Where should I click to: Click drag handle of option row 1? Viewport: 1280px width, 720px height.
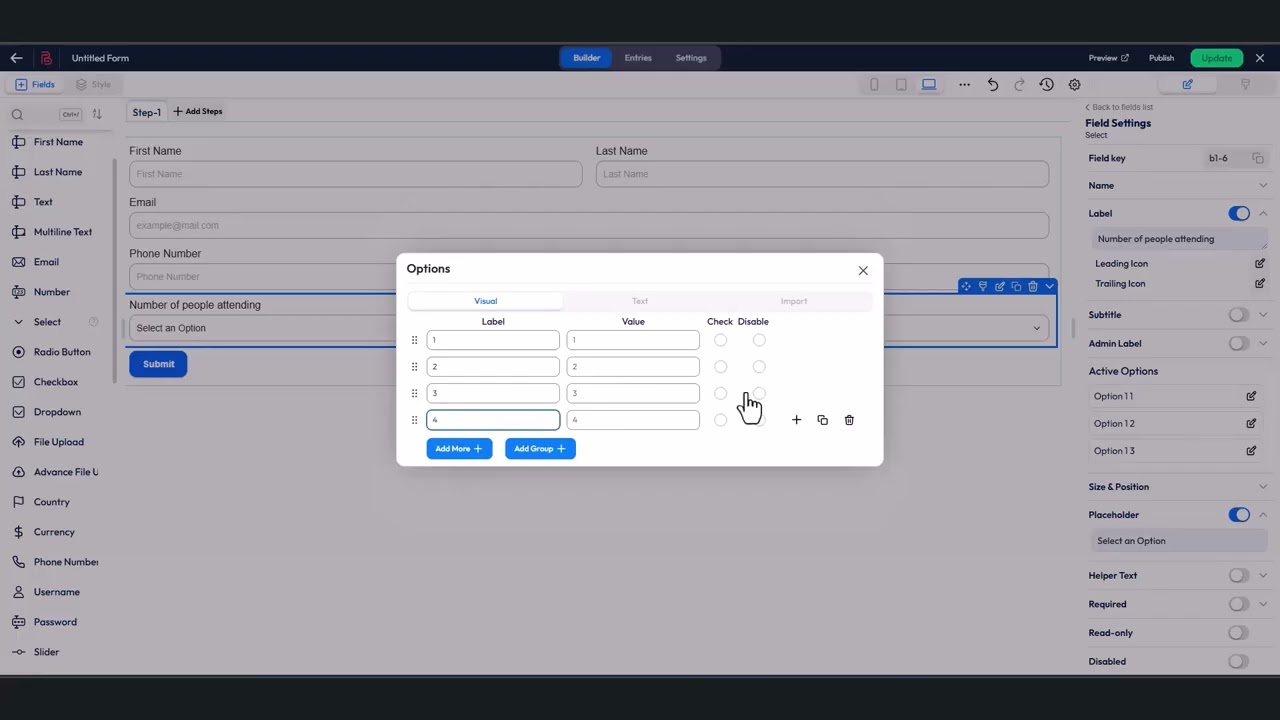[414, 340]
